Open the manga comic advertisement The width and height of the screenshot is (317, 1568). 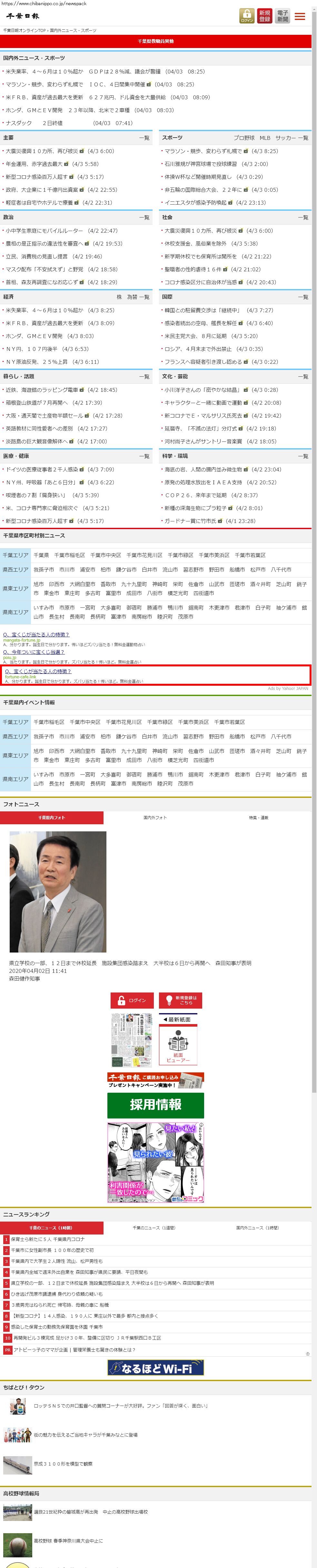[155, 1163]
